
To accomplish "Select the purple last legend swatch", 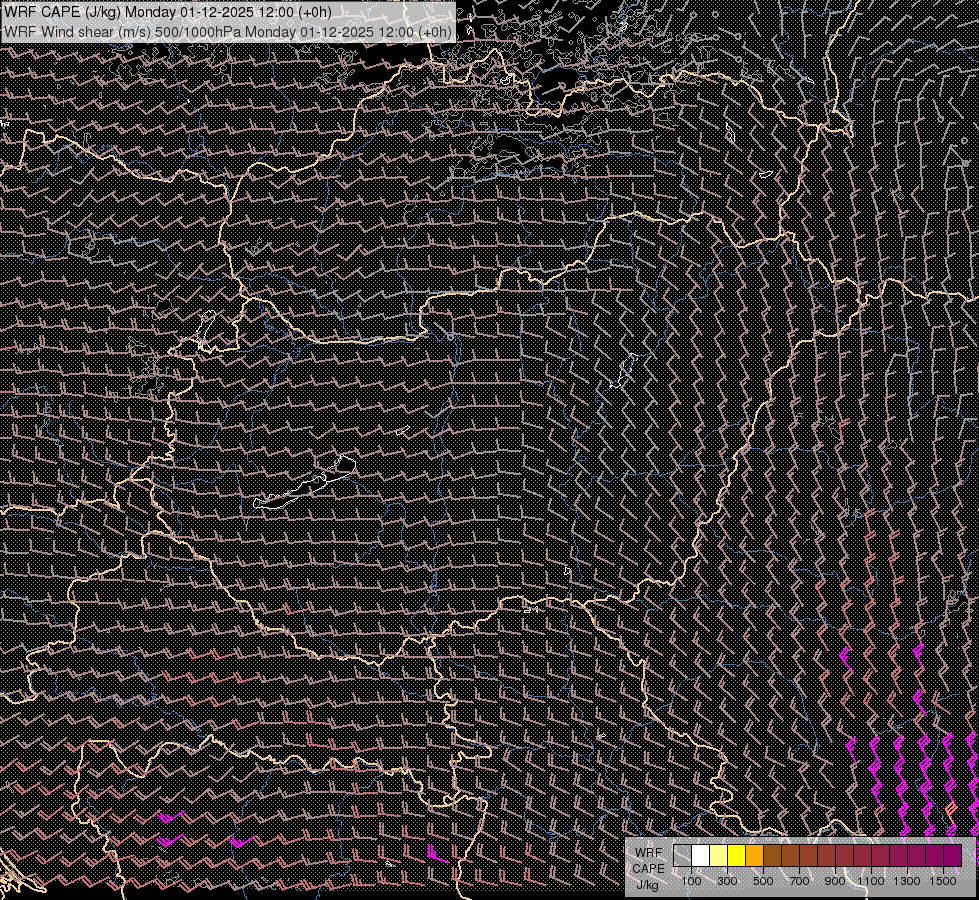I will (952, 855).
